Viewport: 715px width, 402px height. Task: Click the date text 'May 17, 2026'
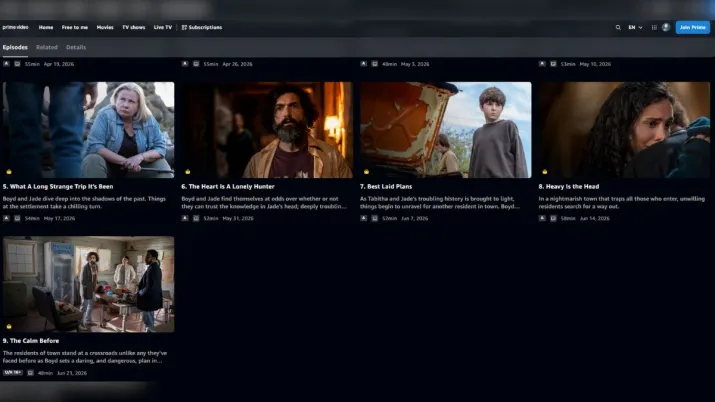tap(59, 218)
